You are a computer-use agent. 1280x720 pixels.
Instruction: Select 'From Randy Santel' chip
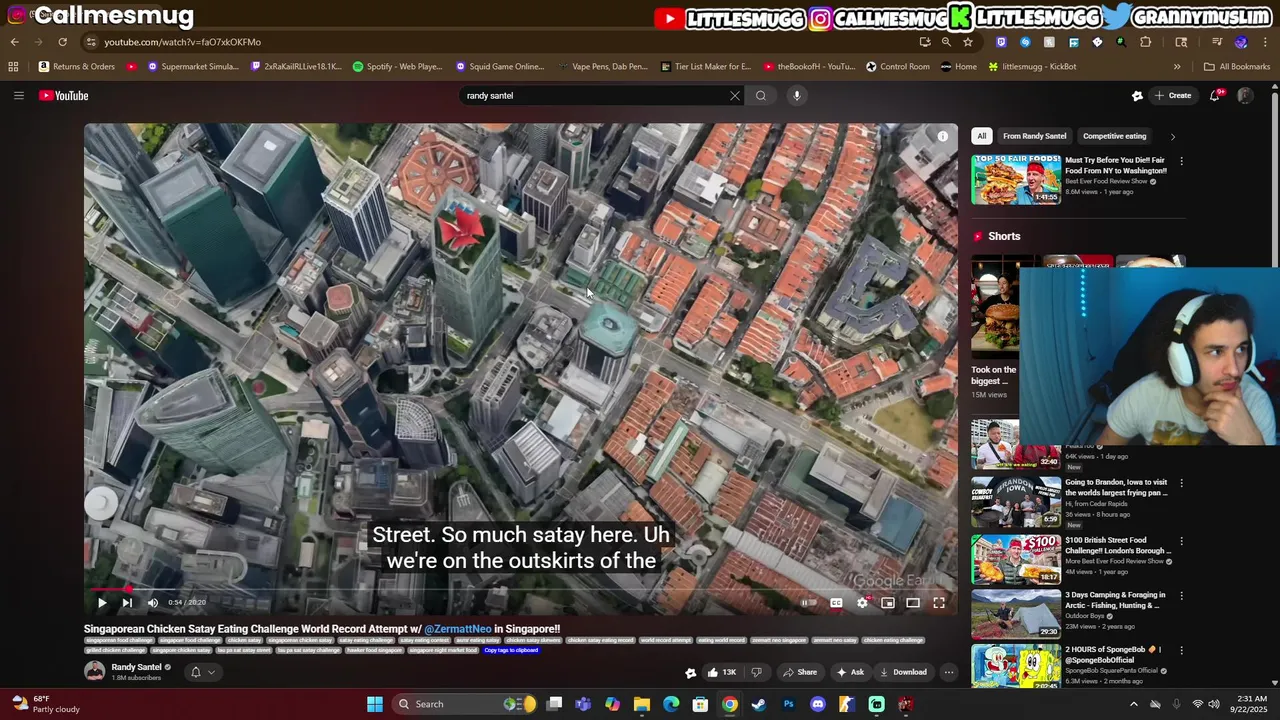[x=1035, y=136]
